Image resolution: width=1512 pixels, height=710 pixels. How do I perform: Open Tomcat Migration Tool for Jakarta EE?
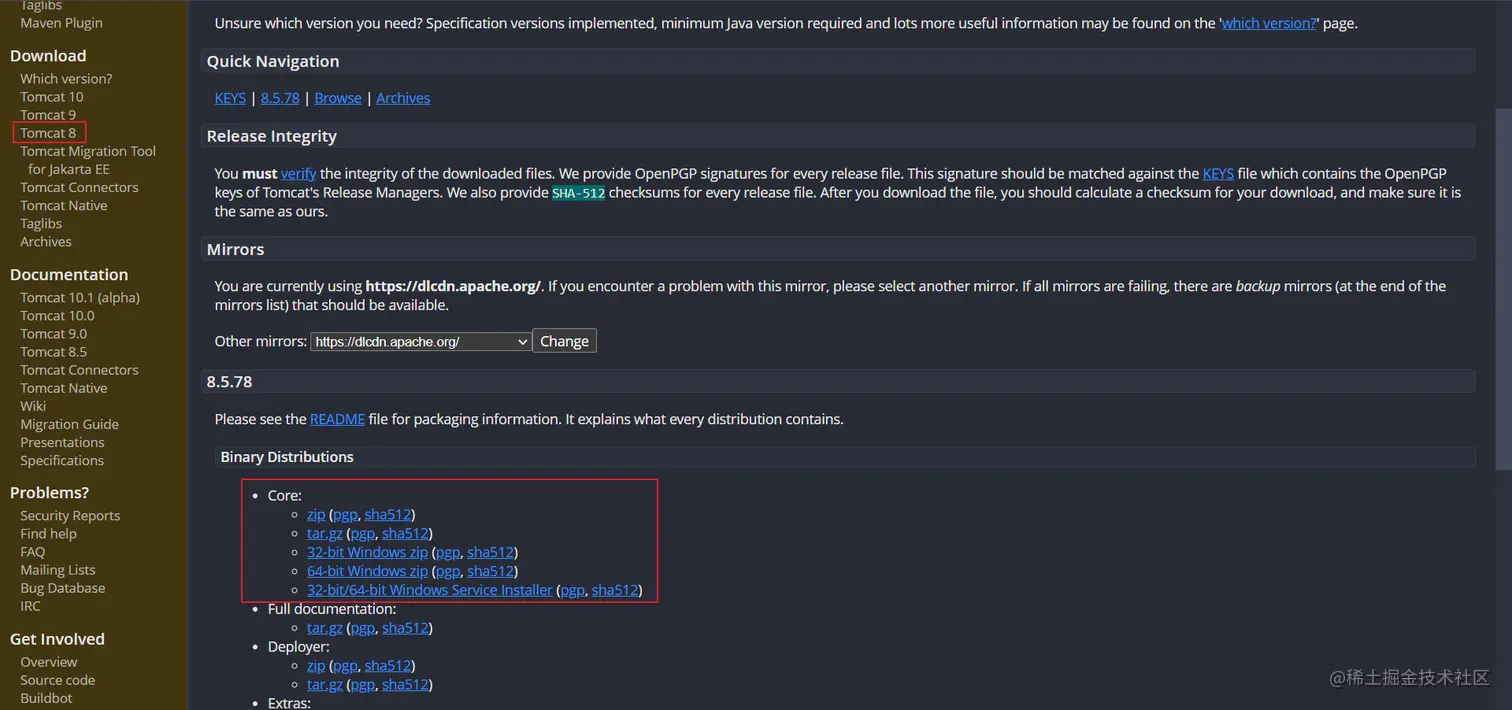88,160
